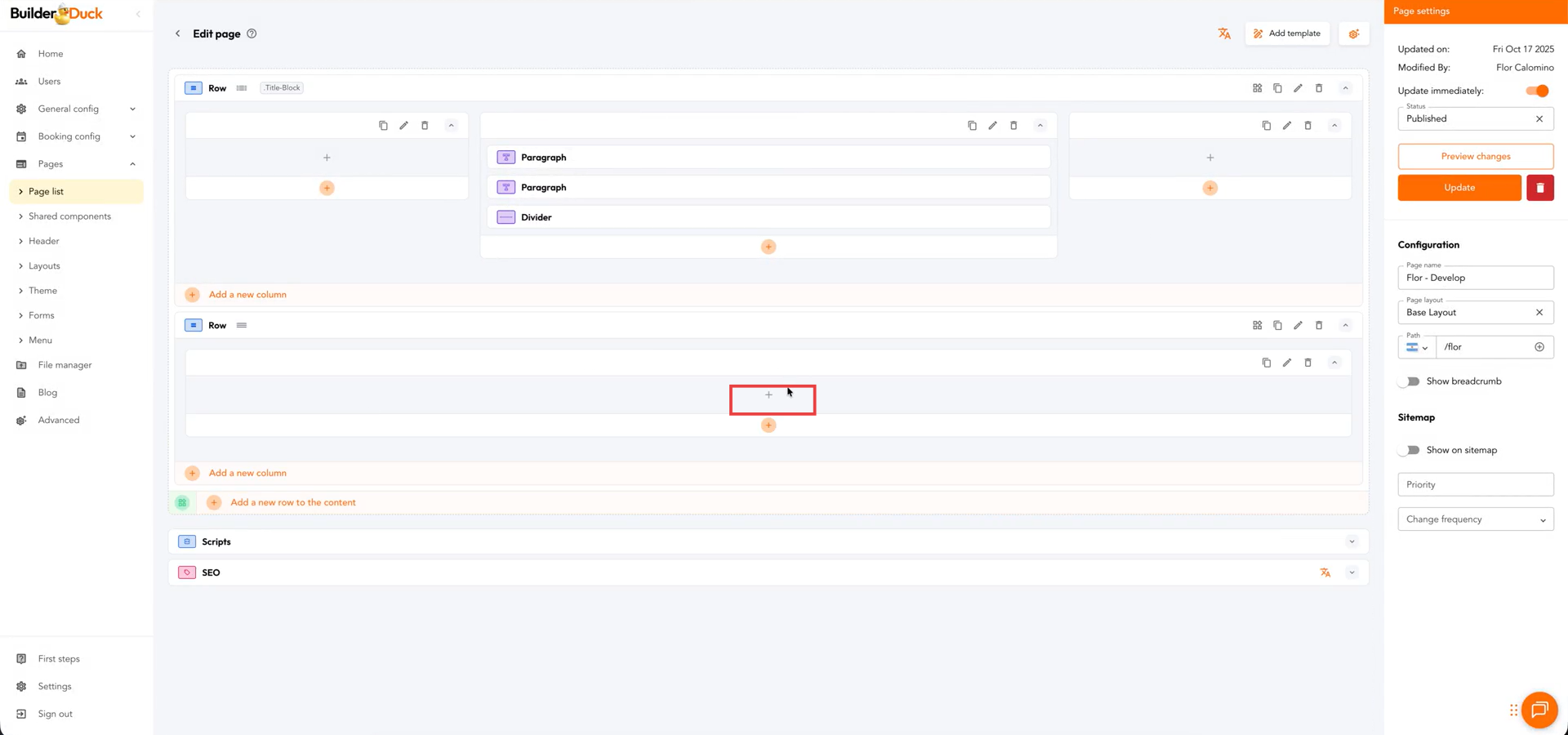Click into the Priority input field
Screen dimensions: 1568x735
pos(1475,484)
